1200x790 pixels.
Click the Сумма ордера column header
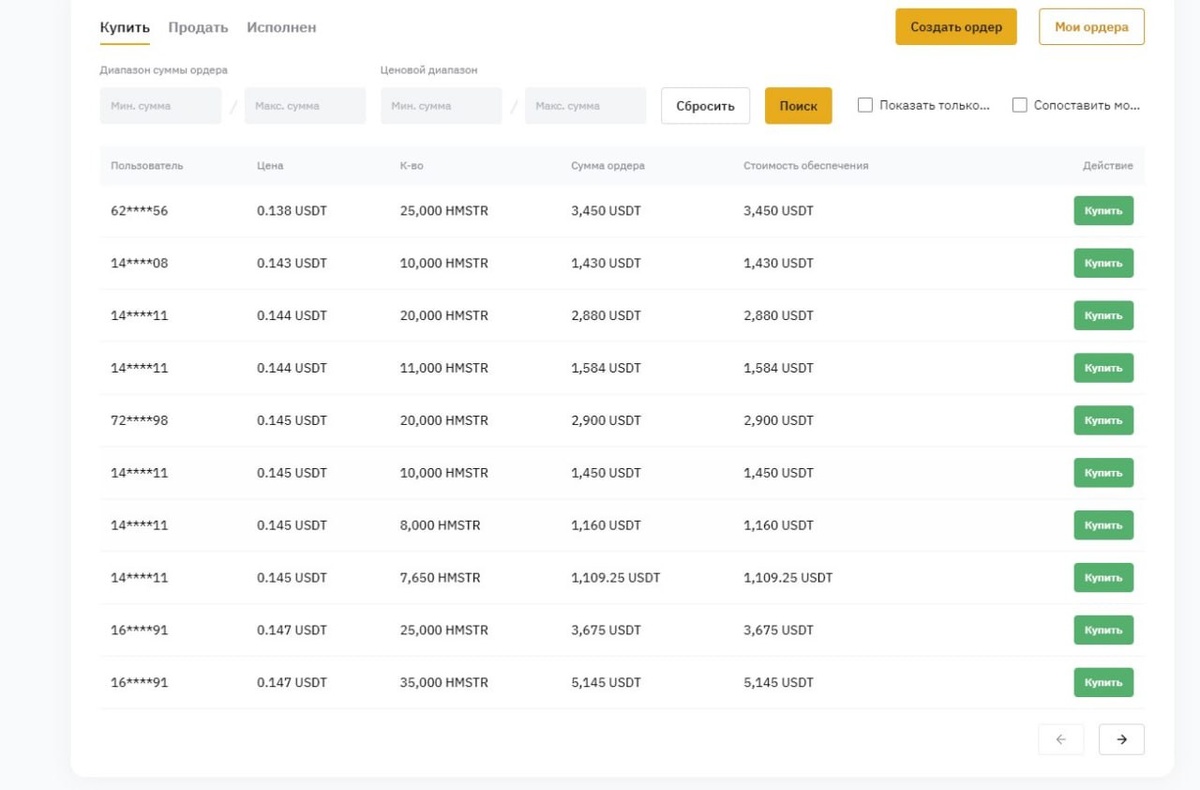(x=608, y=166)
